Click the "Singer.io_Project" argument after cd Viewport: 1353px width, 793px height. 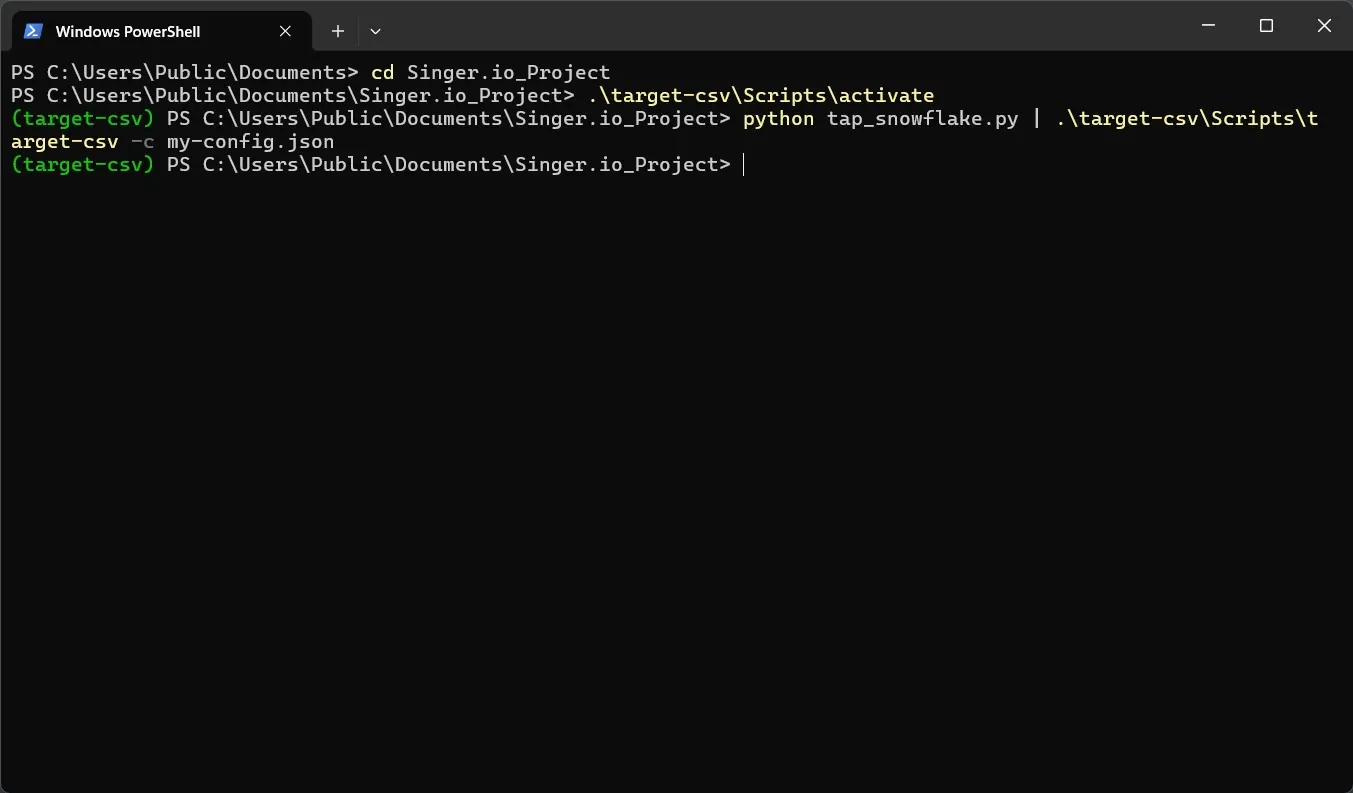pyautogui.click(x=508, y=72)
